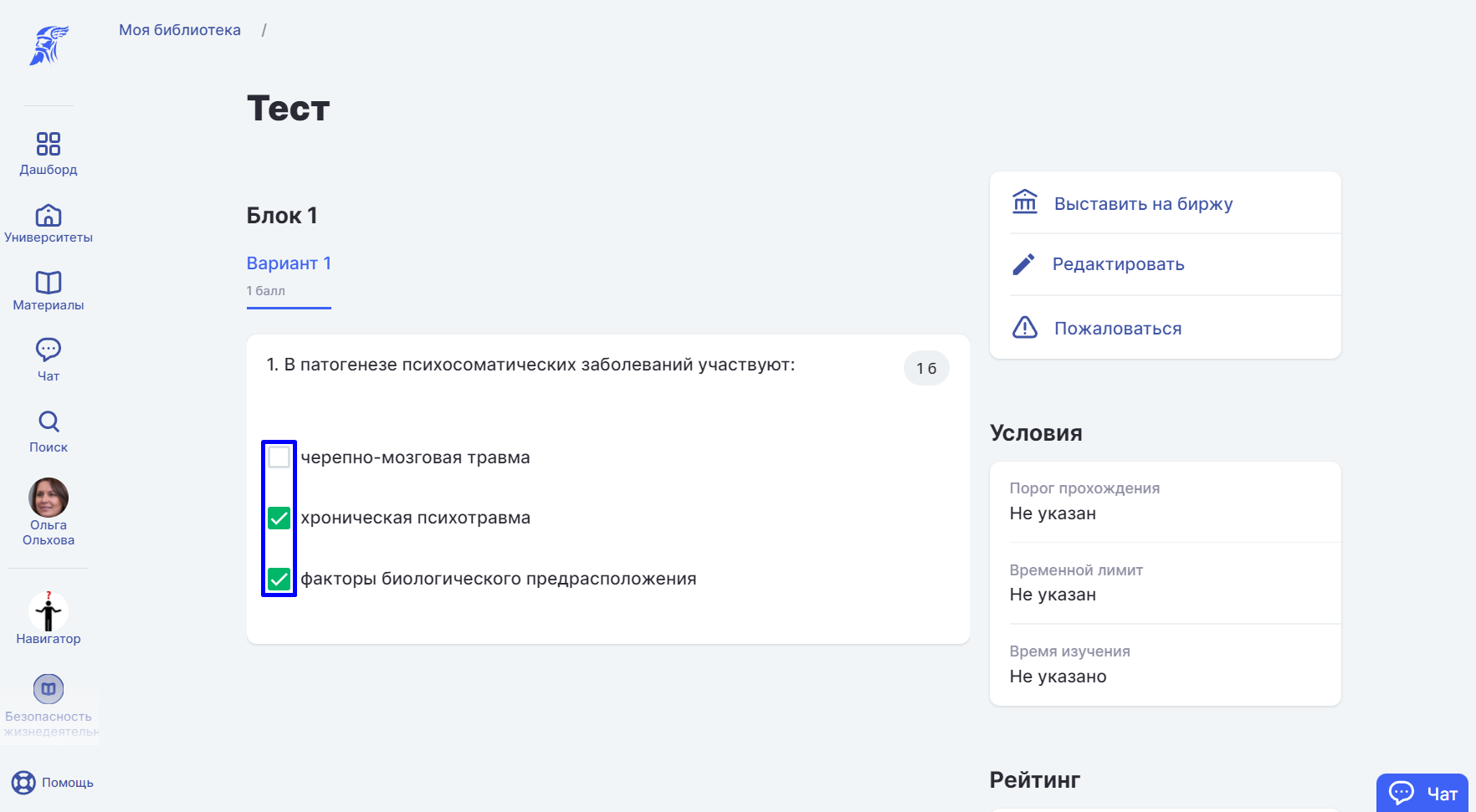
Task: Follow the Моя библиотека breadcrumb link
Action: click(180, 30)
